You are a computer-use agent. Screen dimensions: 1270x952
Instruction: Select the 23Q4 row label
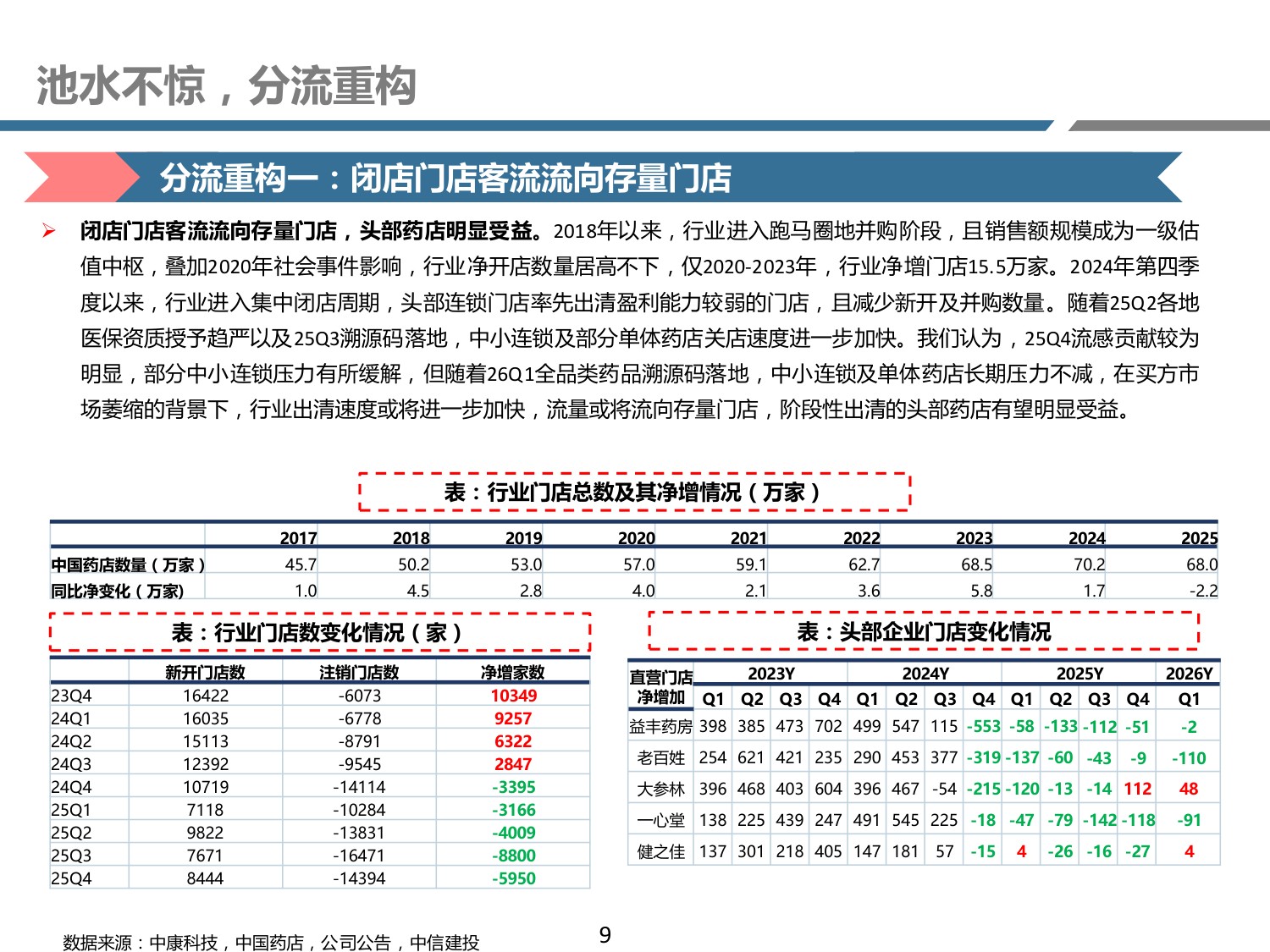[71, 696]
